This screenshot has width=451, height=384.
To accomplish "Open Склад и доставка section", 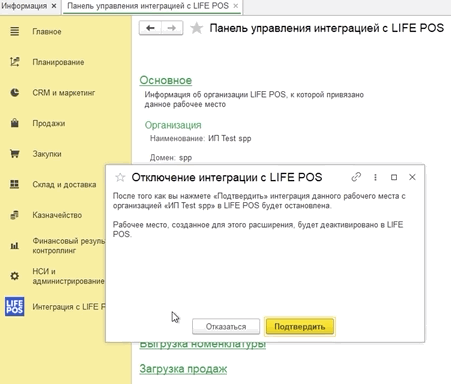I will click(64, 184).
